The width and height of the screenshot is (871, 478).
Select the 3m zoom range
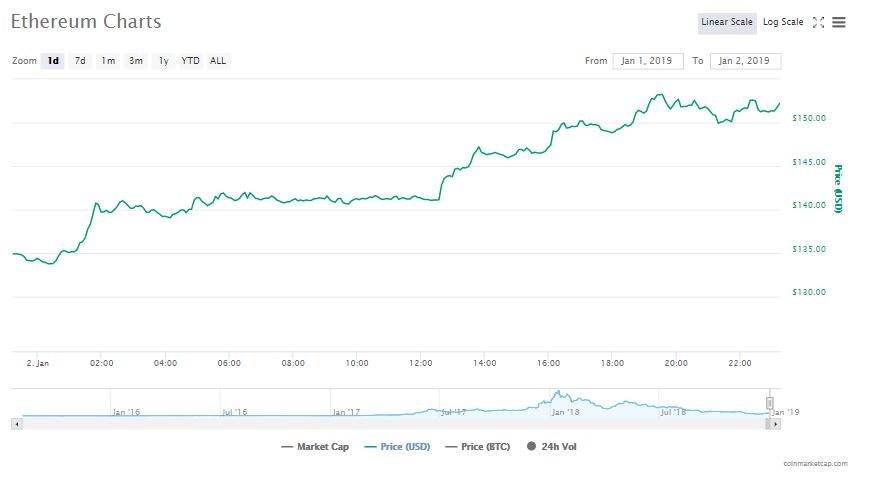tap(136, 61)
